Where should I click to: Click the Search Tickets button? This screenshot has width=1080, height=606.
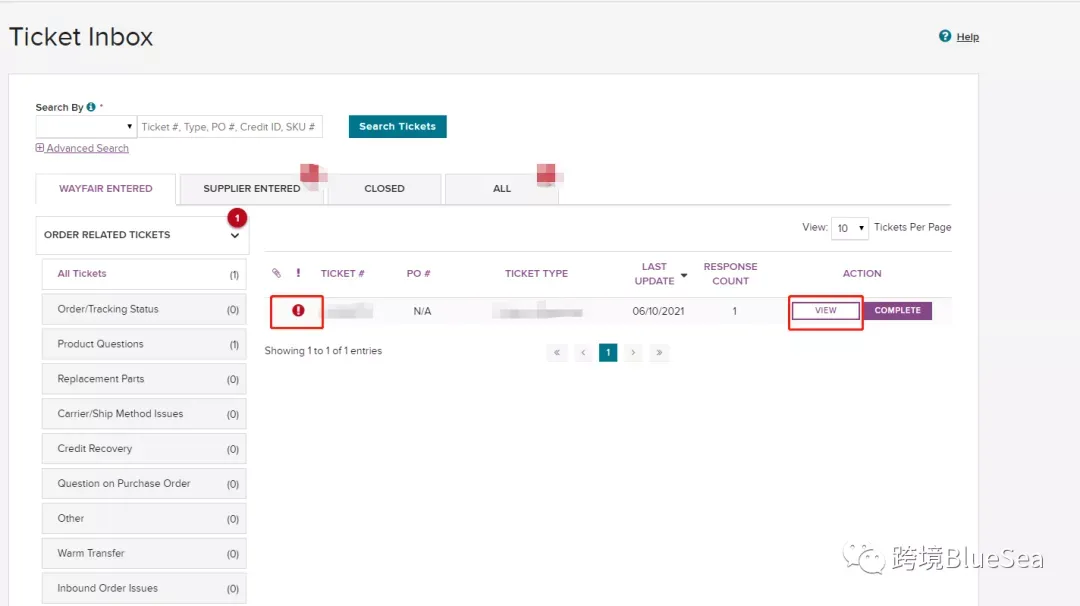pyautogui.click(x=397, y=127)
